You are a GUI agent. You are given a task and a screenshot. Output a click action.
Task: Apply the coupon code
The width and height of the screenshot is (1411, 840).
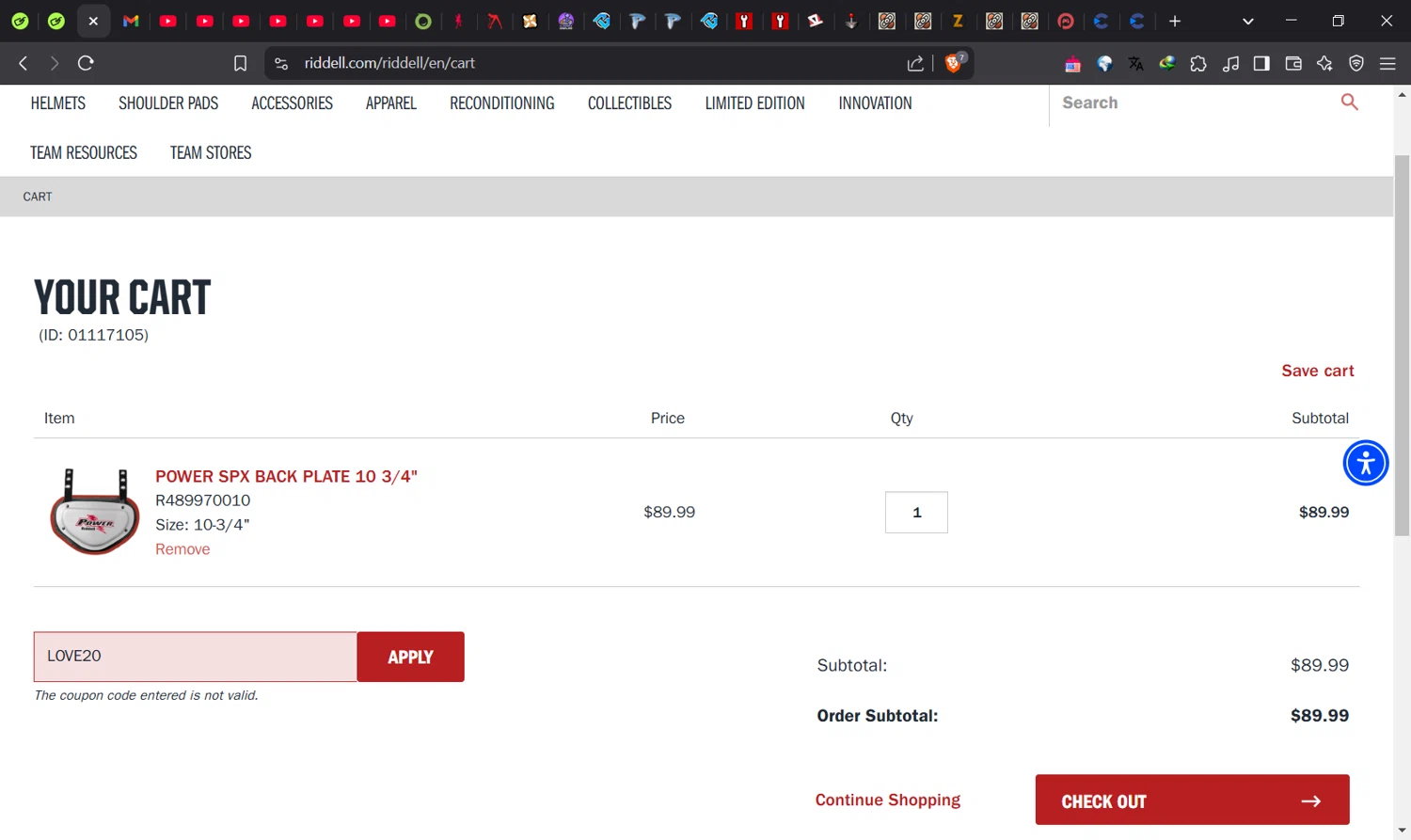tap(411, 657)
